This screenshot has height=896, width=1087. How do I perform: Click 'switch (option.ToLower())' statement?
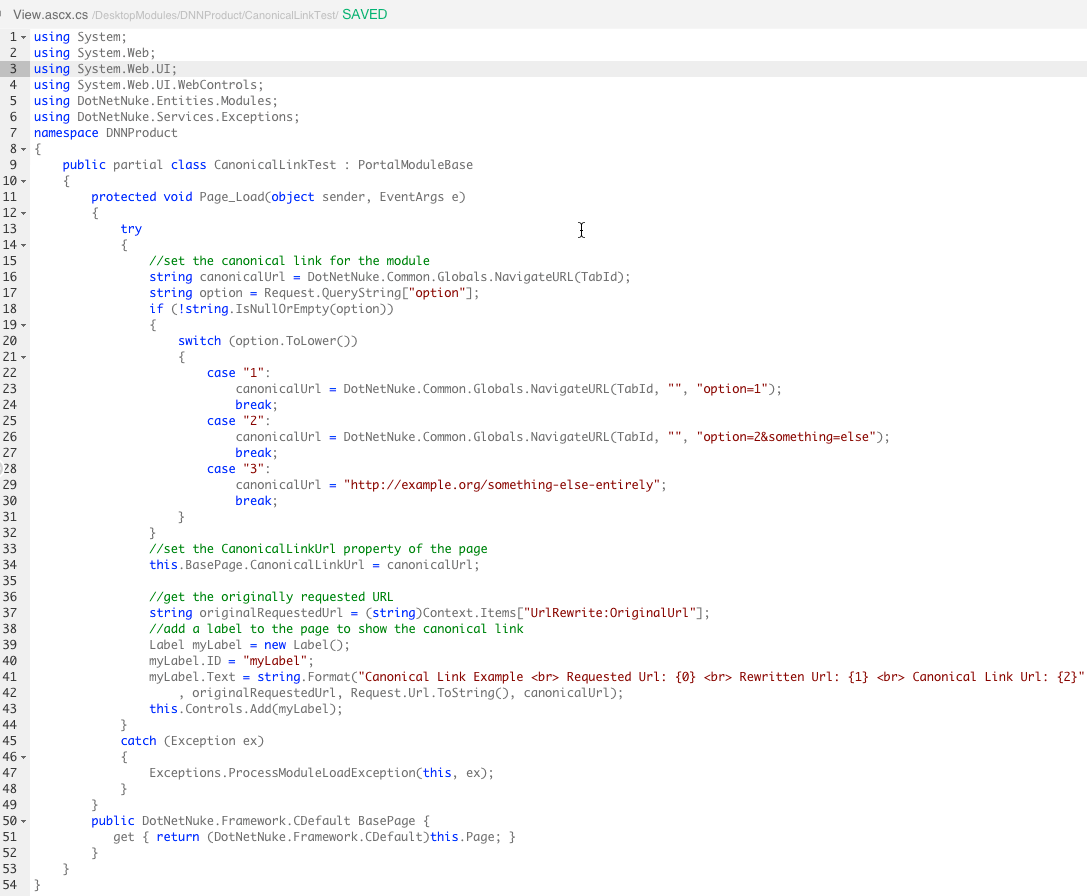[268, 341]
